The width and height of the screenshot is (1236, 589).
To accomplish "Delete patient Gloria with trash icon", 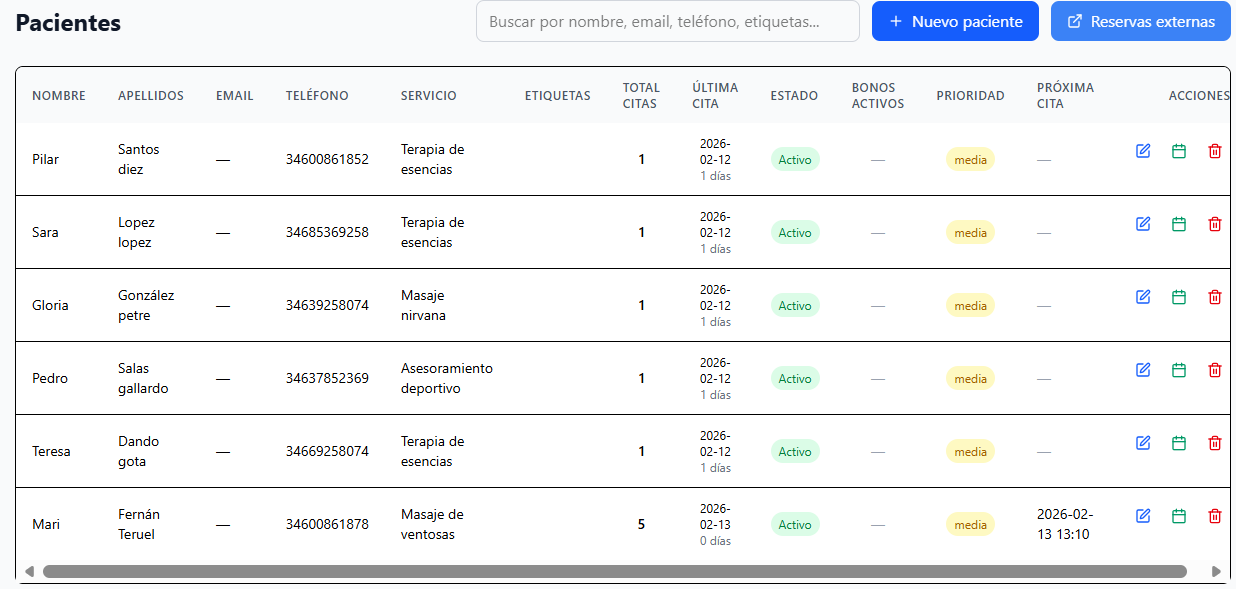I will coord(1215,297).
